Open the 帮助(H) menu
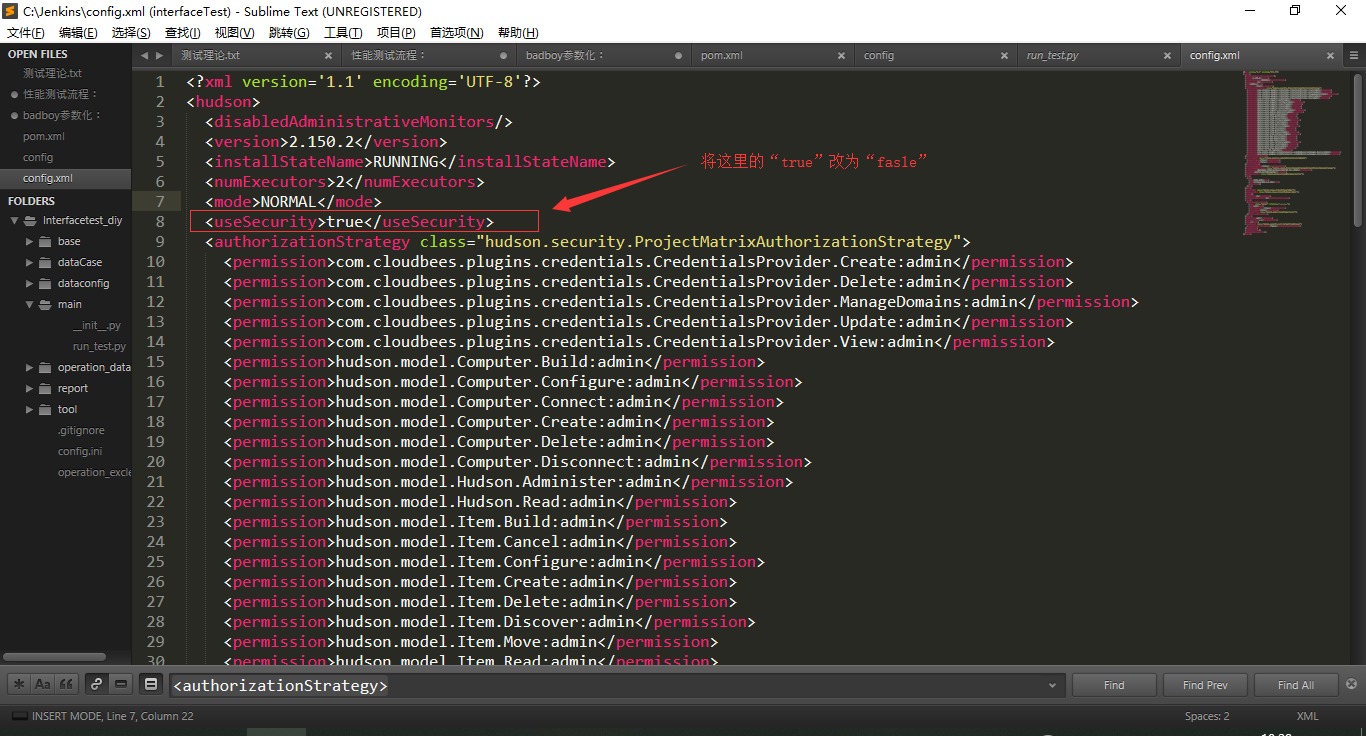This screenshot has height=736, width=1366. [x=517, y=33]
